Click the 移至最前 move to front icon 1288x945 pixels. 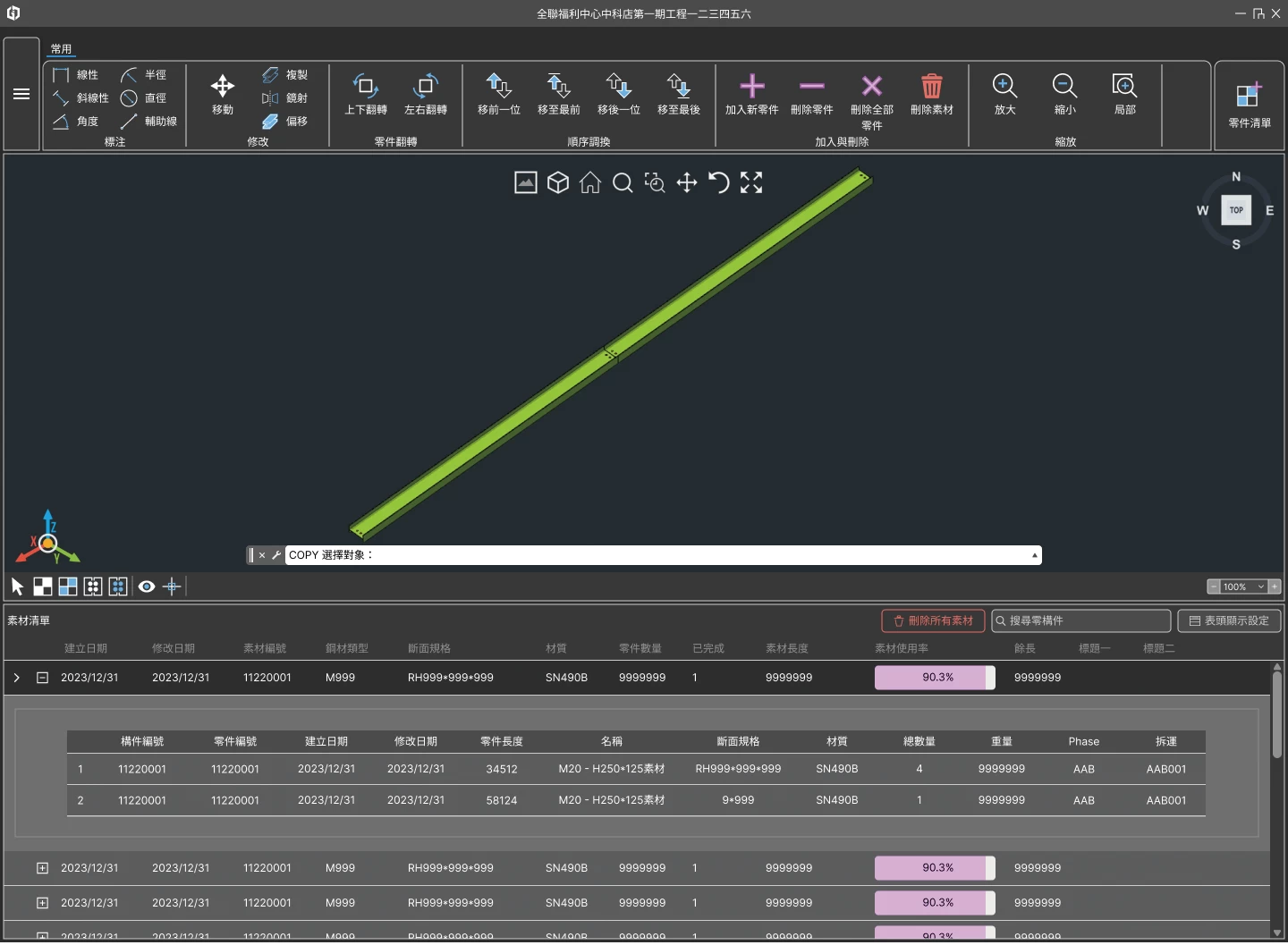558,87
